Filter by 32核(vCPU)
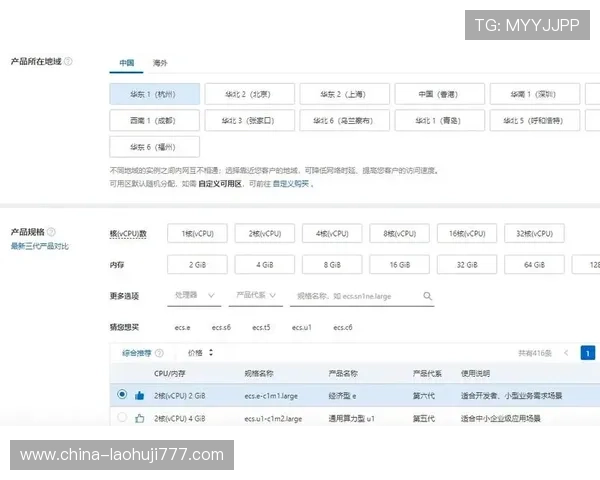600x480 pixels. (535, 233)
